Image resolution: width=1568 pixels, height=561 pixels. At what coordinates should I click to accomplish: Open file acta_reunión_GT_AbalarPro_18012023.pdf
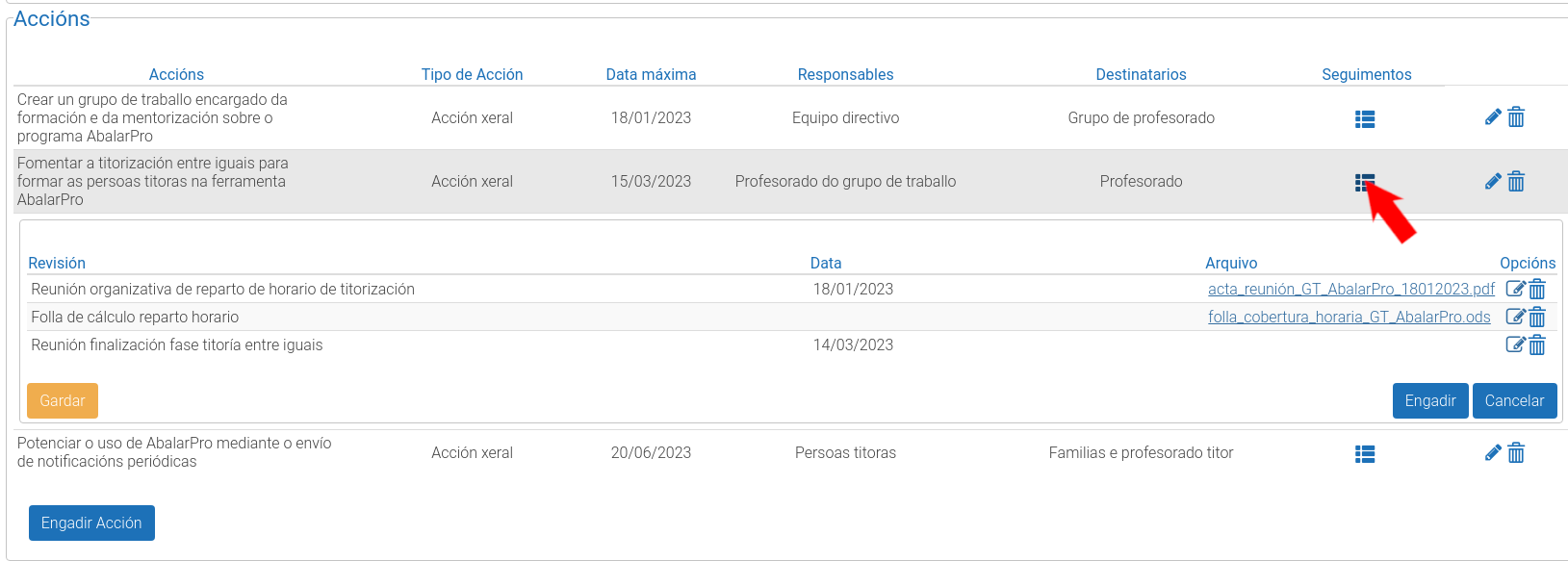click(1351, 289)
